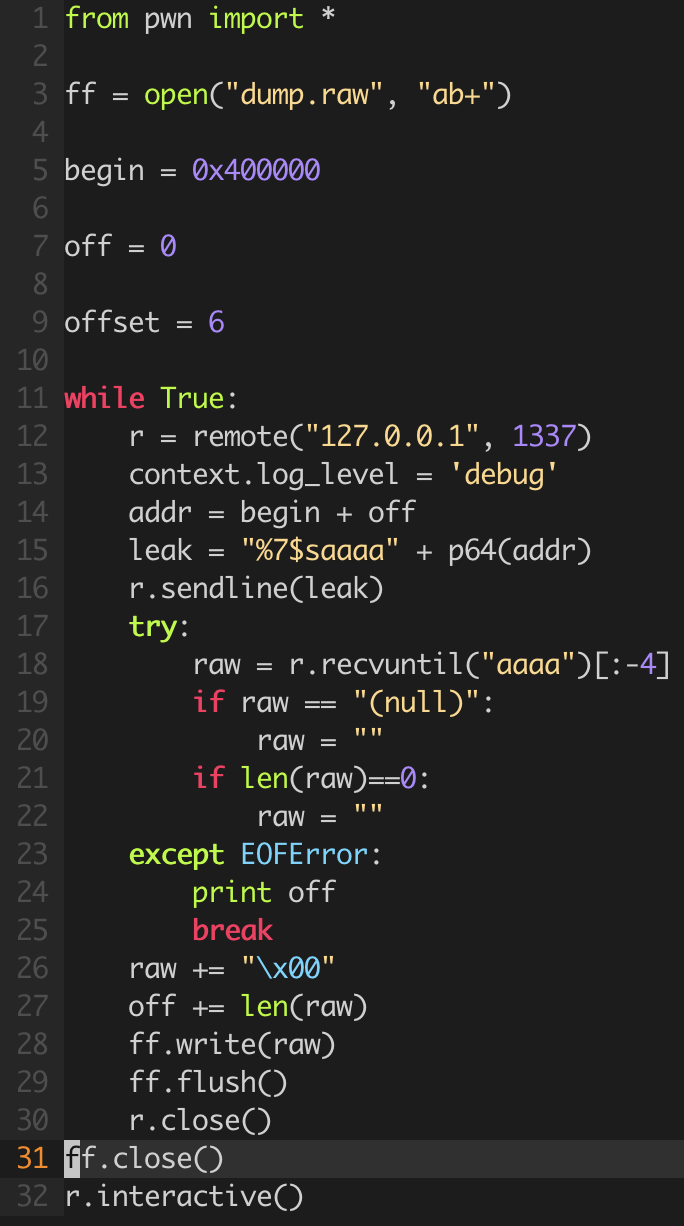Click the "dump.raw" filename string
Screen dimensions: 684x1226
[x=304, y=95]
